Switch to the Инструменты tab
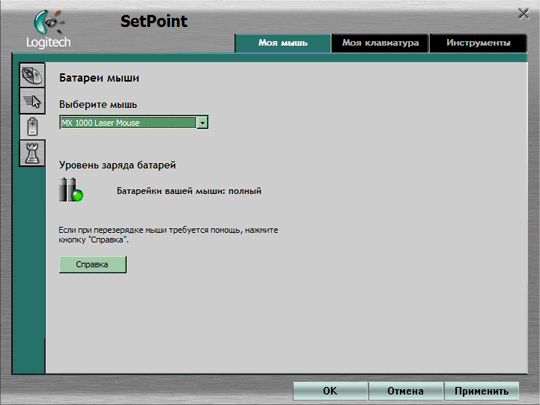 click(x=478, y=43)
